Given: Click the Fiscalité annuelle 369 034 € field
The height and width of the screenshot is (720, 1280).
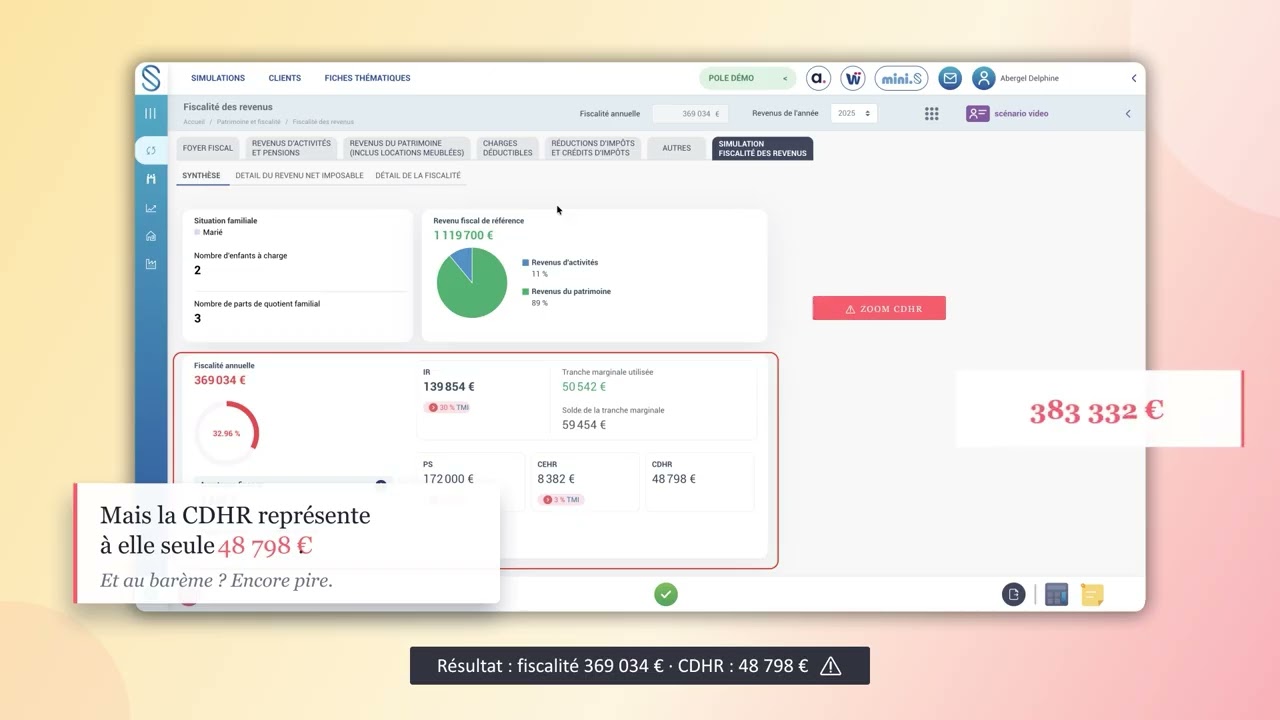Looking at the screenshot, I should tap(691, 114).
